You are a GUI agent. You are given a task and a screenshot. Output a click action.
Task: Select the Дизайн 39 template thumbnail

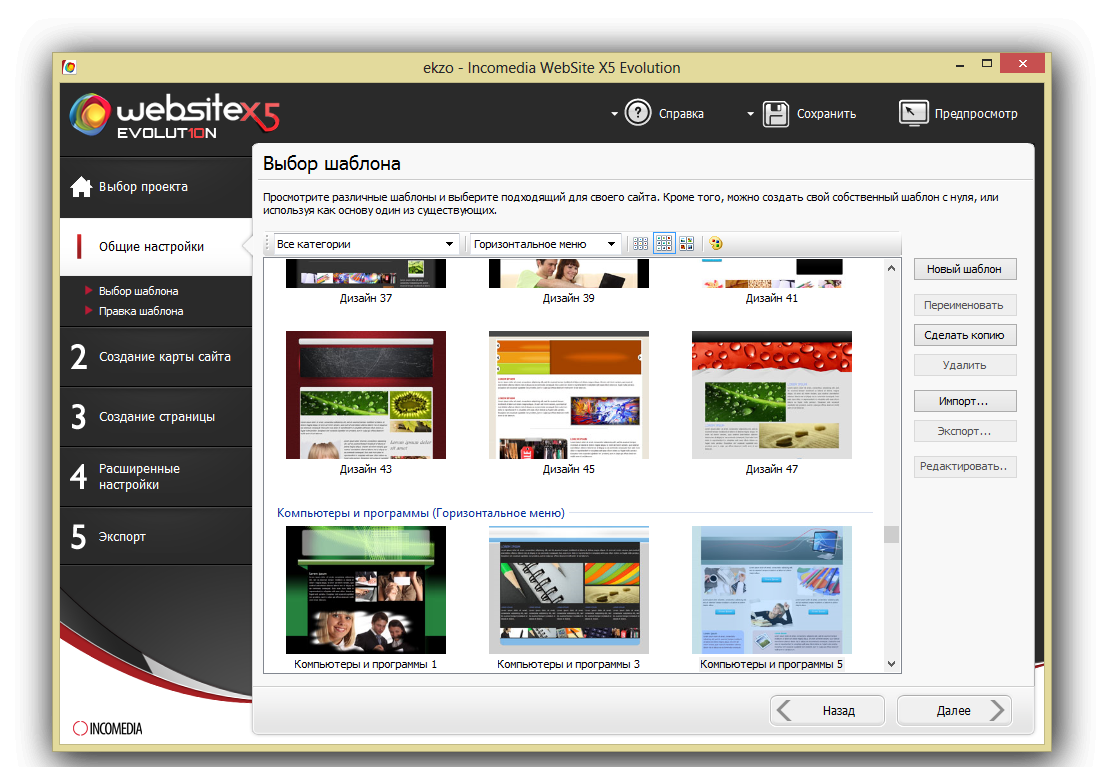[569, 273]
